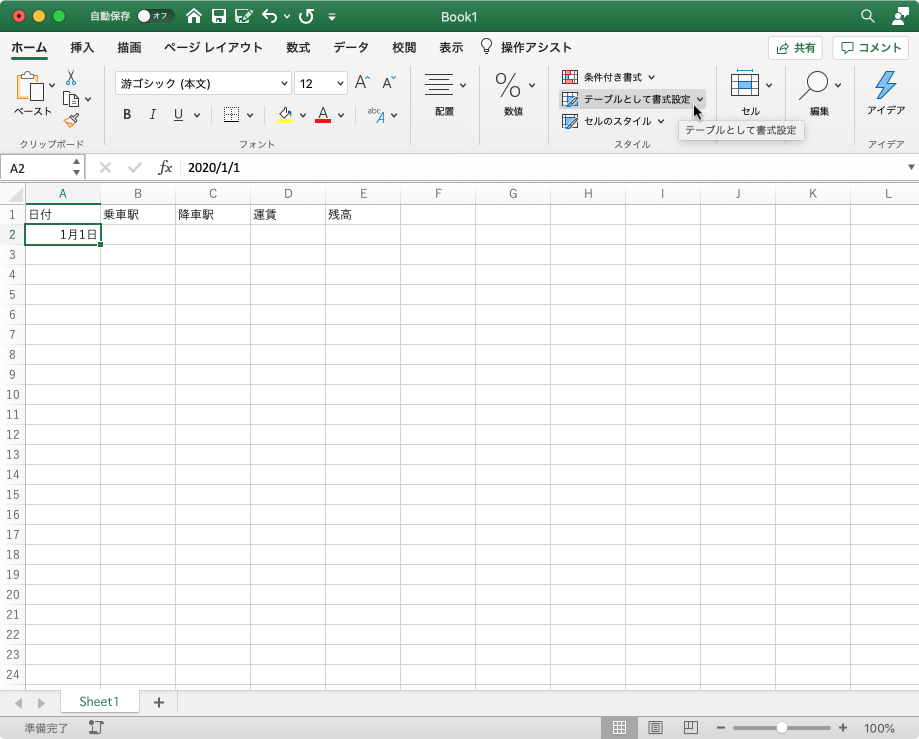Toggle the AutoSave switch

point(155,16)
